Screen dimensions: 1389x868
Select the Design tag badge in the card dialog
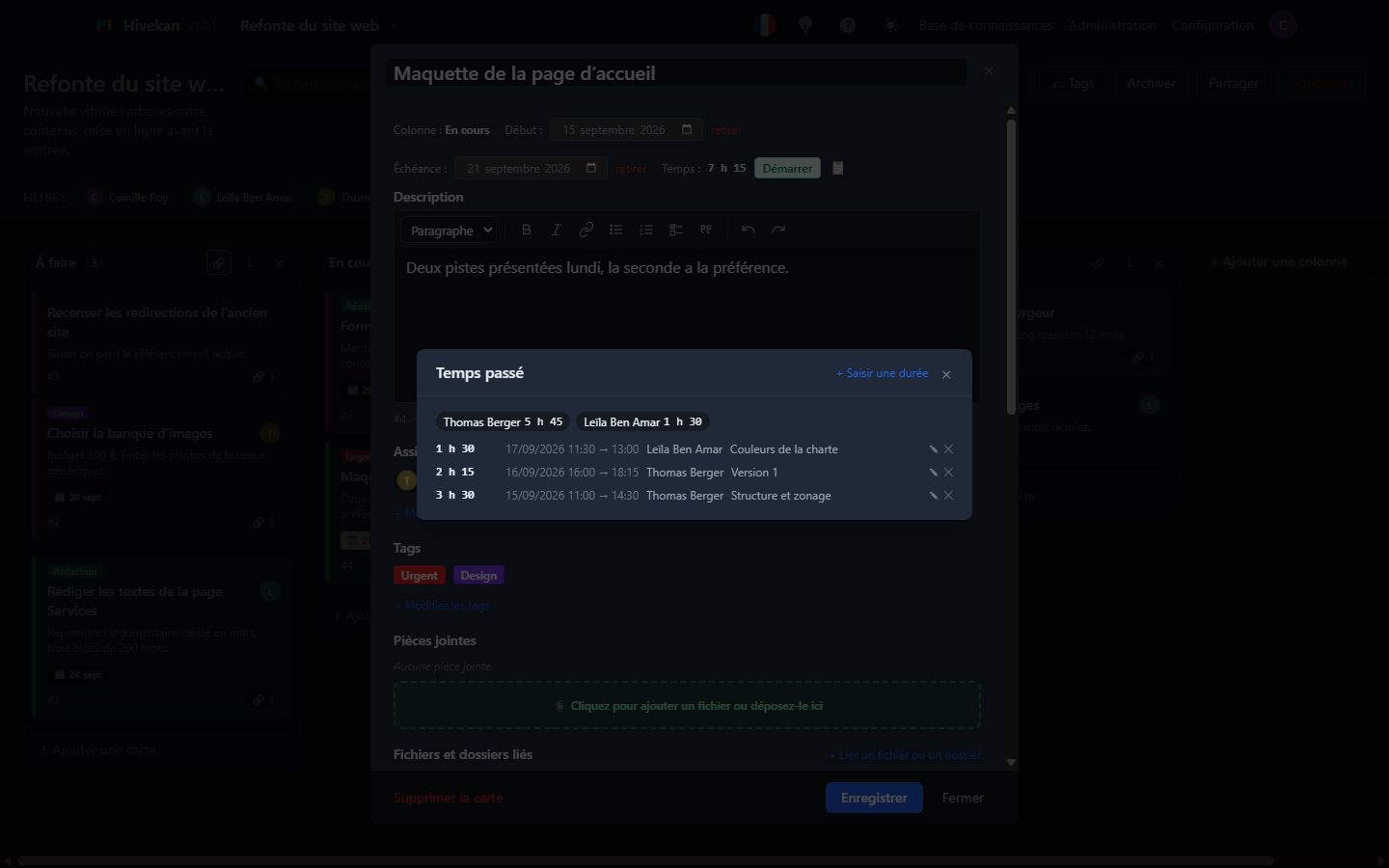tap(478, 576)
